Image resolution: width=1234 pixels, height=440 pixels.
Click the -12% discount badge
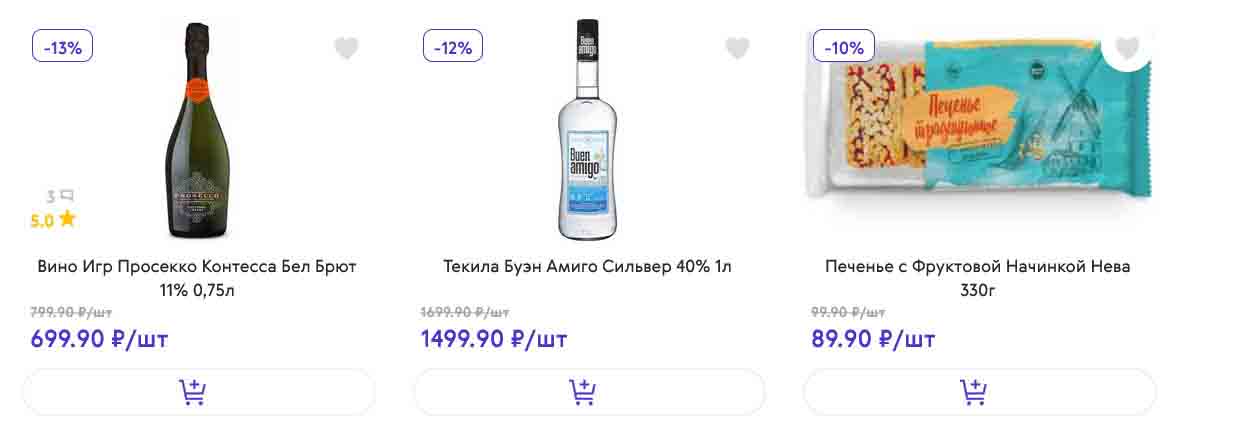(x=453, y=46)
